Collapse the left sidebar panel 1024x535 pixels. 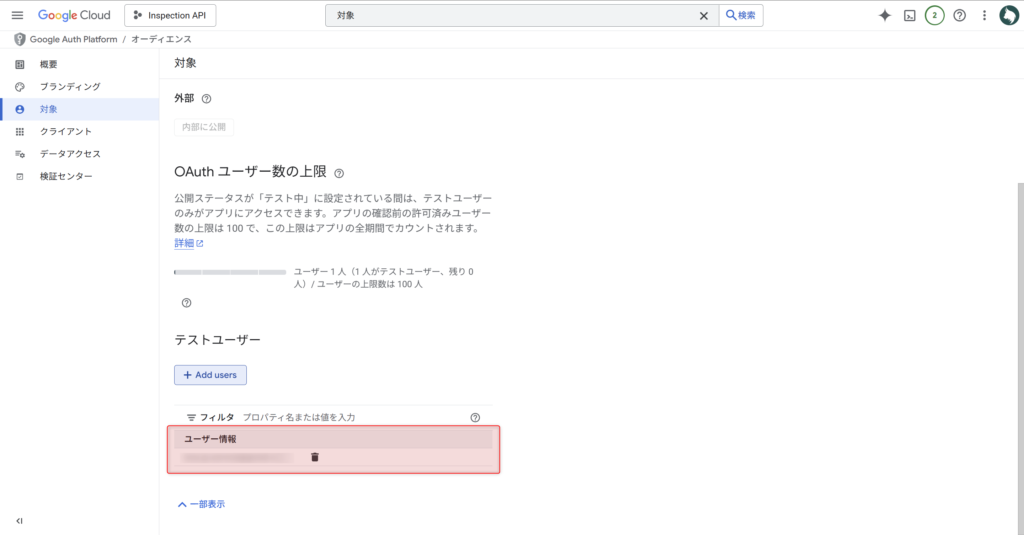click(19, 521)
